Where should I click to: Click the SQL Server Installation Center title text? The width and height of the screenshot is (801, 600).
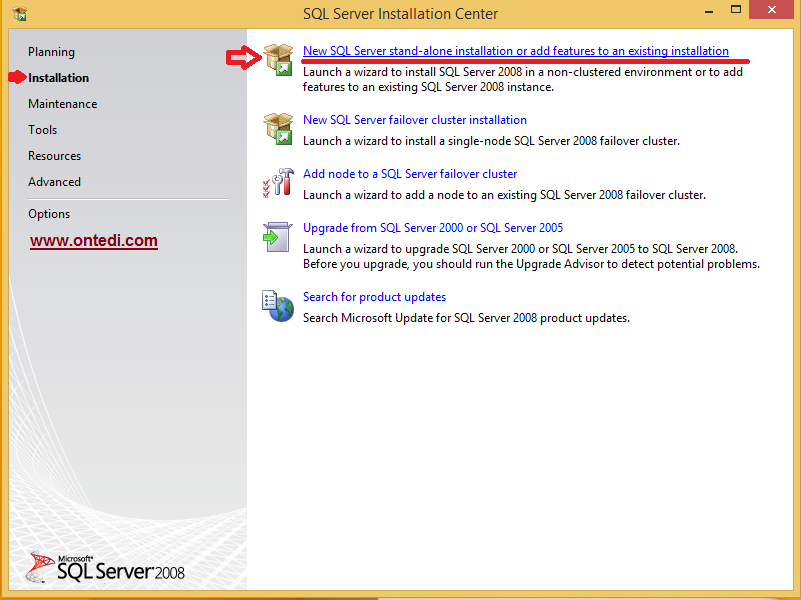400,14
